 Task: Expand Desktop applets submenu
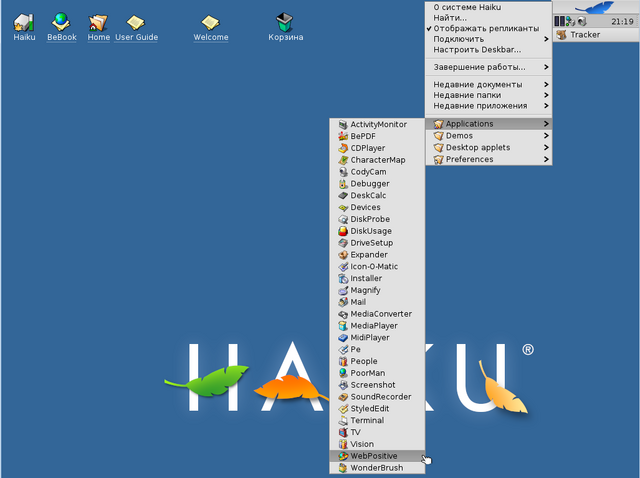[489, 147]
